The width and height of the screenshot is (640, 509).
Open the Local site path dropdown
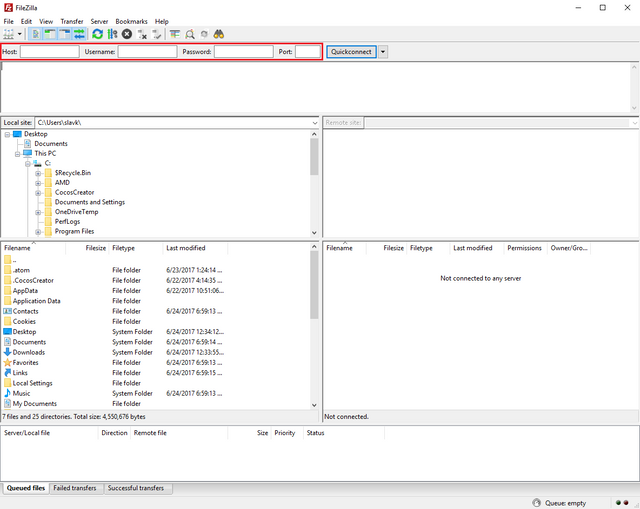tap(315, 123)
